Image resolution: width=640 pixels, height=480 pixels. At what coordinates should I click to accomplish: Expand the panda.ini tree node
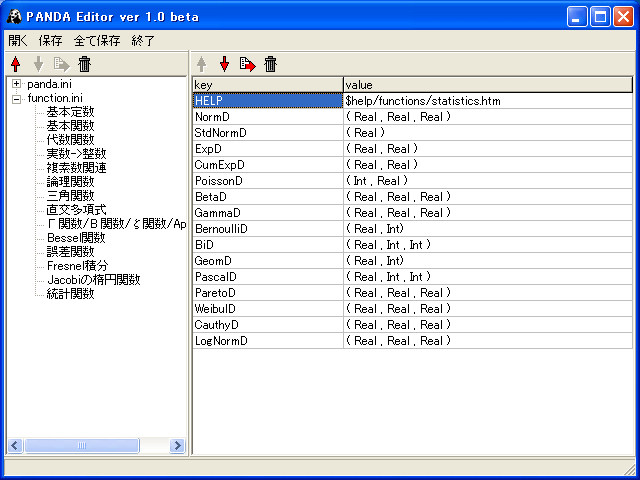16,84
